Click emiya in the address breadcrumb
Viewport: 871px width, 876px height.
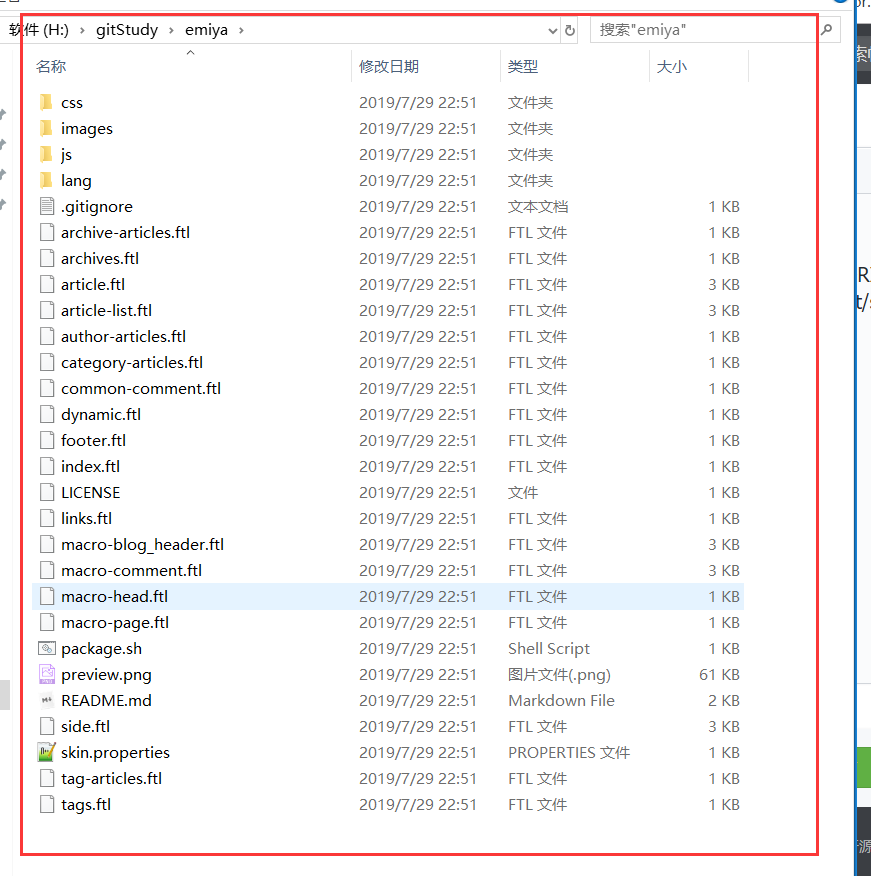click(206, 30)
